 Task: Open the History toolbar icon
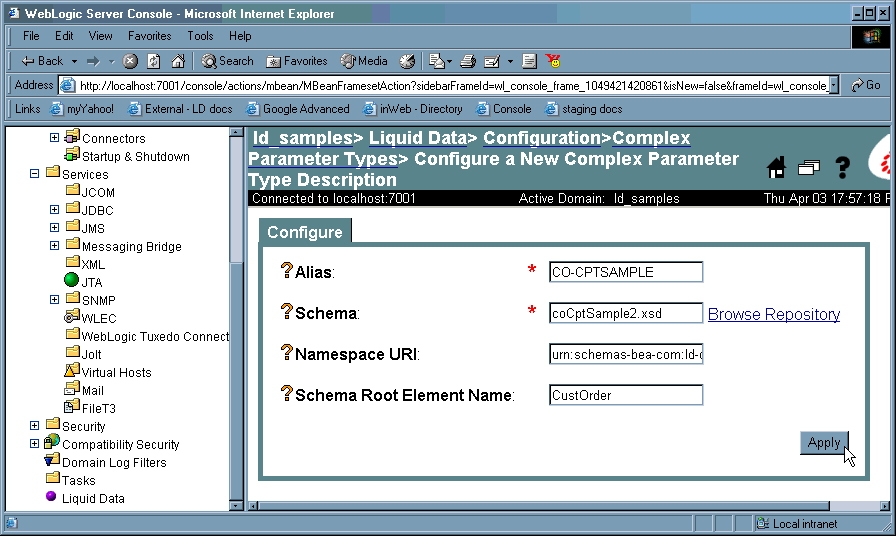pos(407,61)
